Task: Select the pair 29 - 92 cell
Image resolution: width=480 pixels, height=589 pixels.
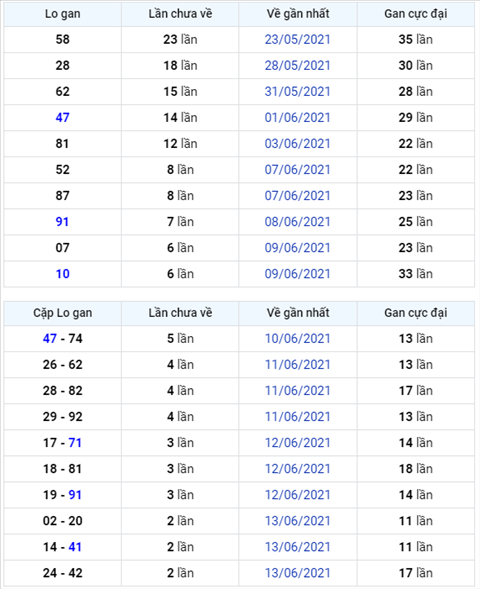Action: (x=62, y=417)
